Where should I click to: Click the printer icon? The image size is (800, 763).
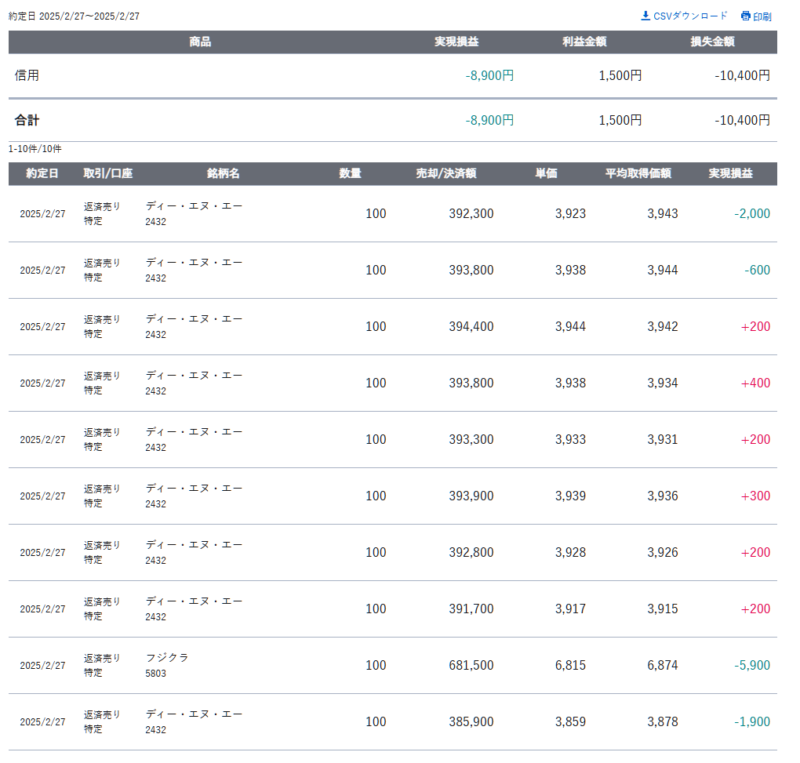pyautogui.click(x=745, y=16)
